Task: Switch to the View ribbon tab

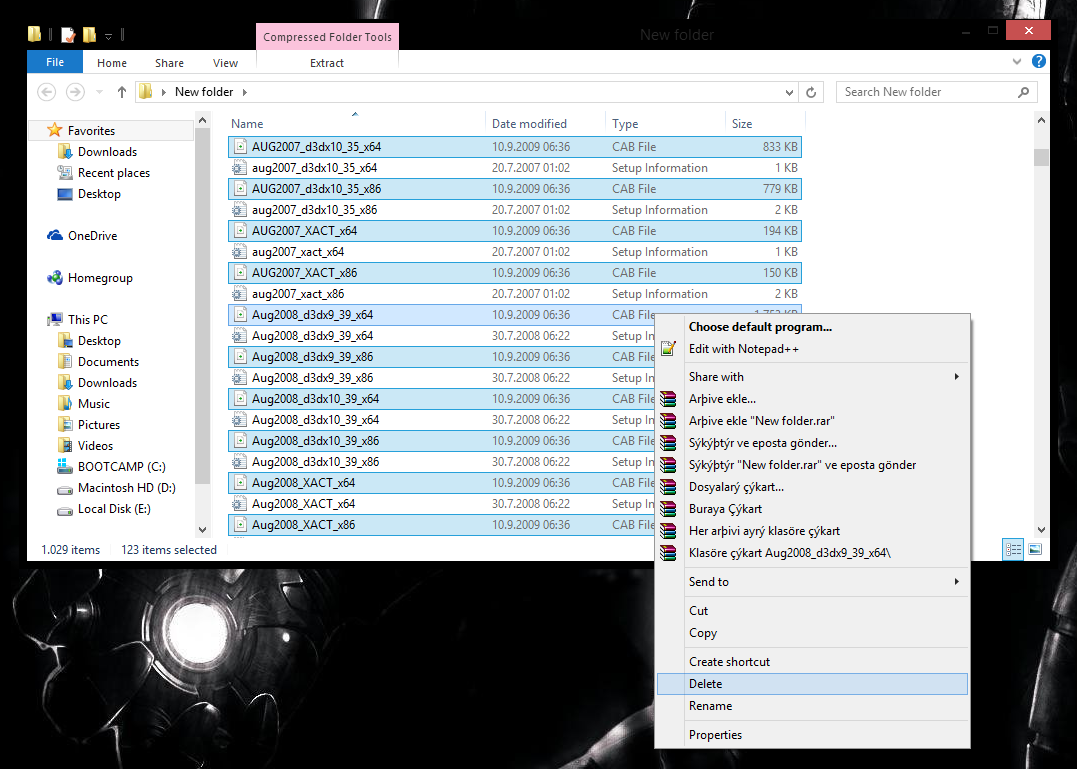Action: [225, 62]
